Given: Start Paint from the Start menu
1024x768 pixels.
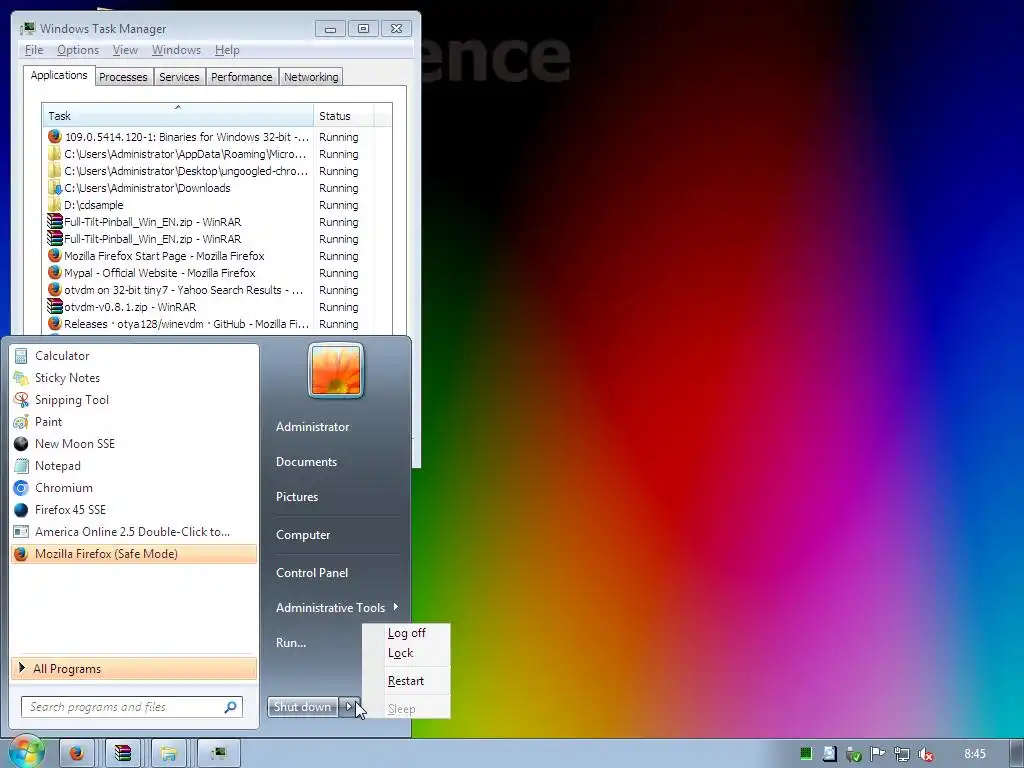Looking at the screenshot, I should [x=134, y=422].
